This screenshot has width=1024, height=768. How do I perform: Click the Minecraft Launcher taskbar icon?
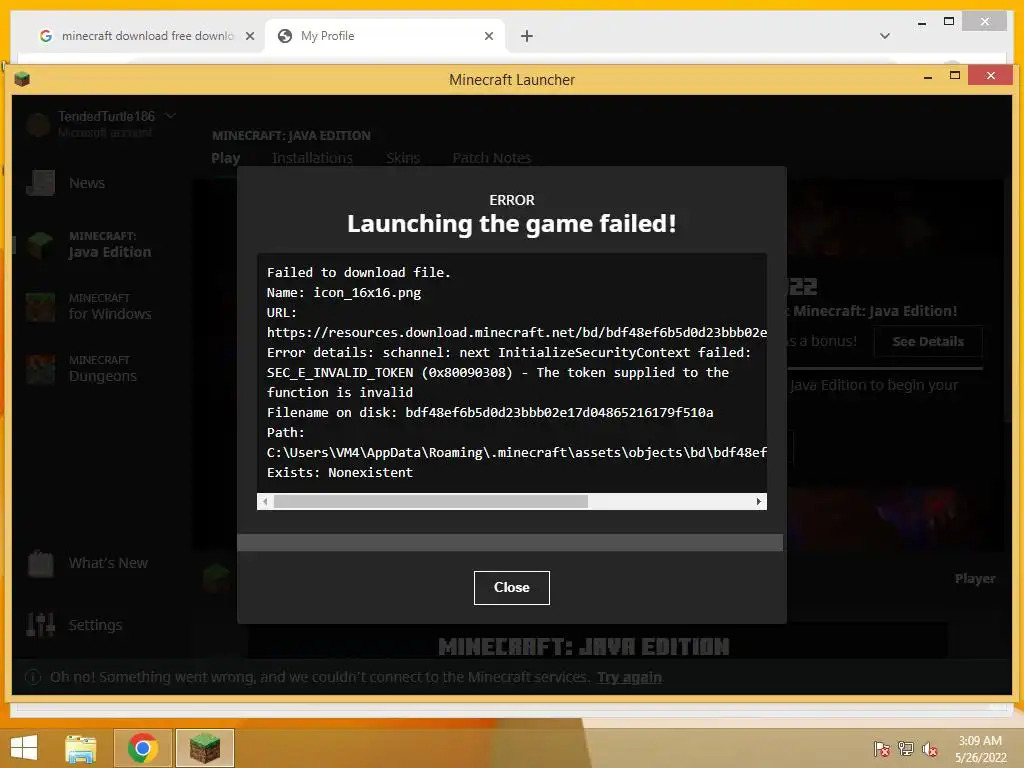pyautogui.click(x=204, y=748)
